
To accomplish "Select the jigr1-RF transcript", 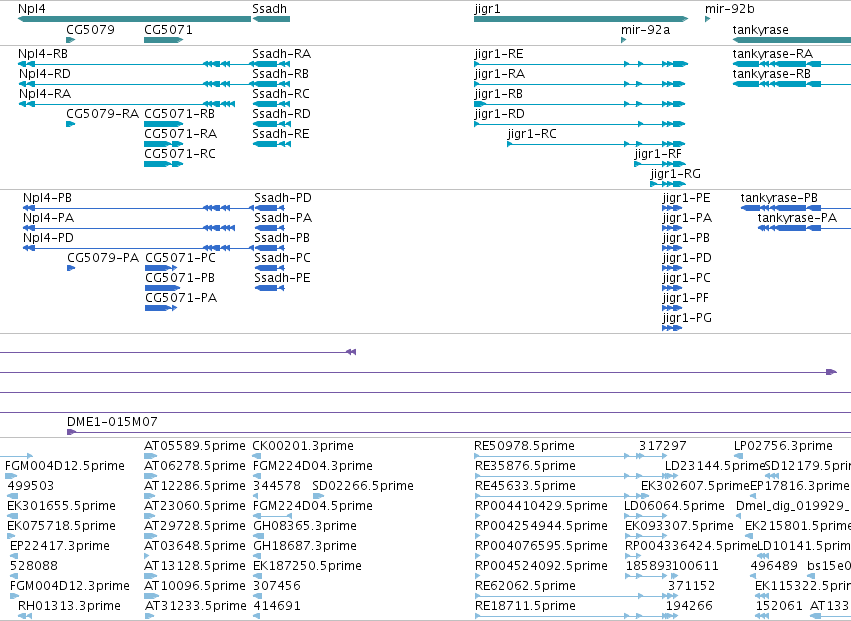I will pyautogui.click(x=660, y=164).
